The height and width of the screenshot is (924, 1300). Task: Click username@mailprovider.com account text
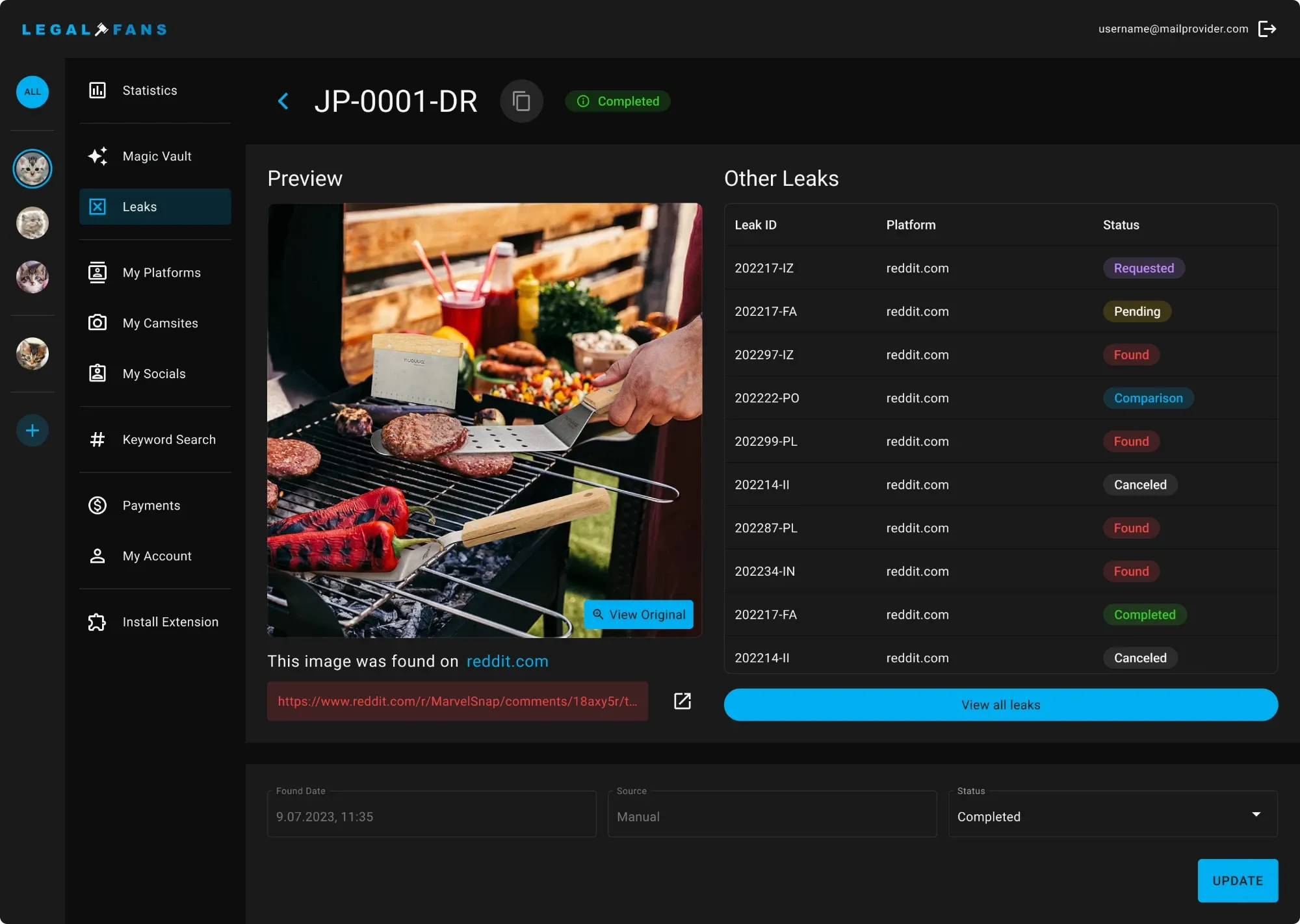(x=1173, y=29)
